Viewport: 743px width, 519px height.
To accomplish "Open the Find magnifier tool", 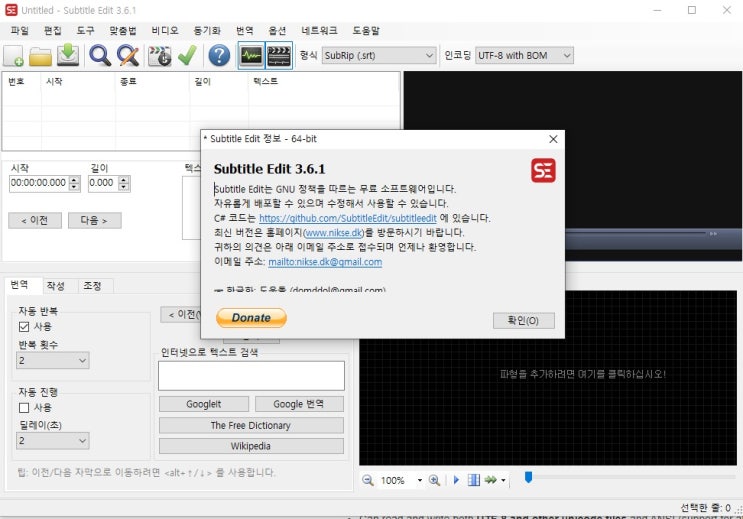I will point(100,55).
